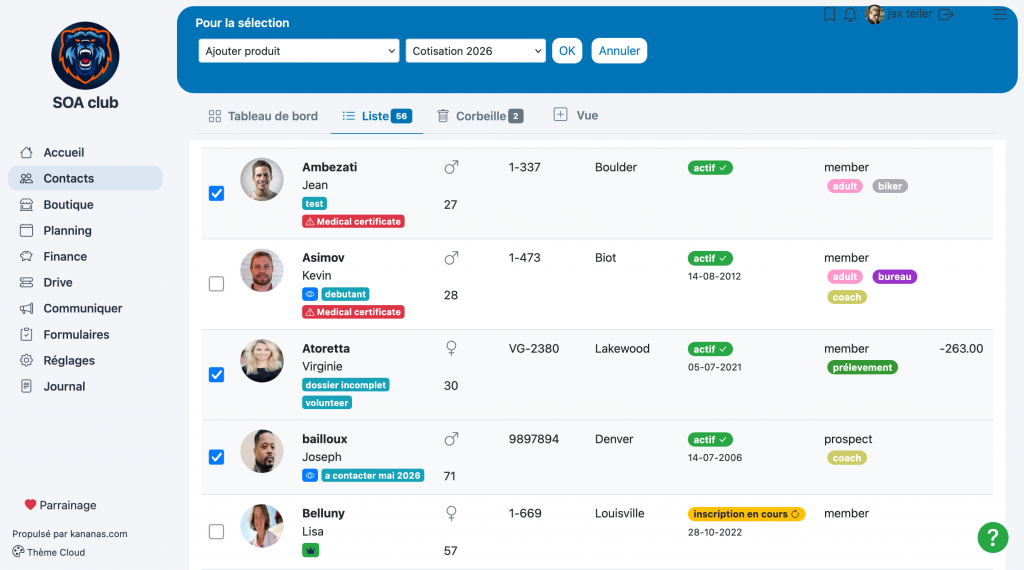Click the green prélevement tag

pyautogui.click(x=862, y=368)
